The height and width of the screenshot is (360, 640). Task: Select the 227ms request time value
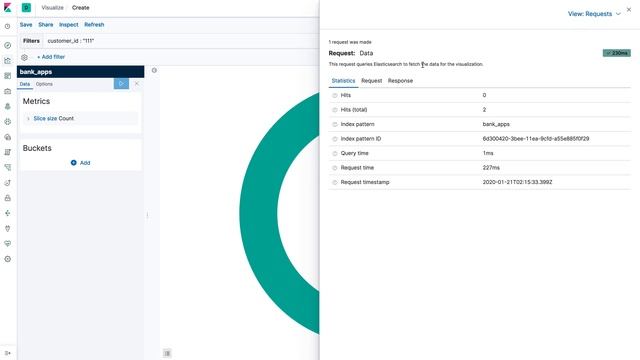click(491, 168)
